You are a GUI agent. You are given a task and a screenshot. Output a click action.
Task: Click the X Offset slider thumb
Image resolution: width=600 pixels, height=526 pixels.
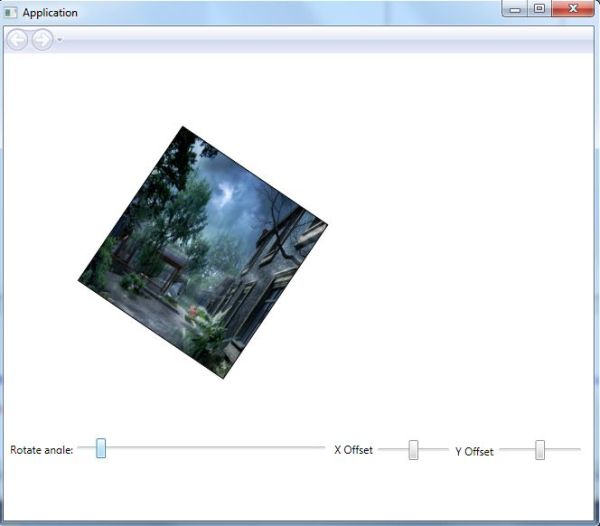click(x=413, y=449)
